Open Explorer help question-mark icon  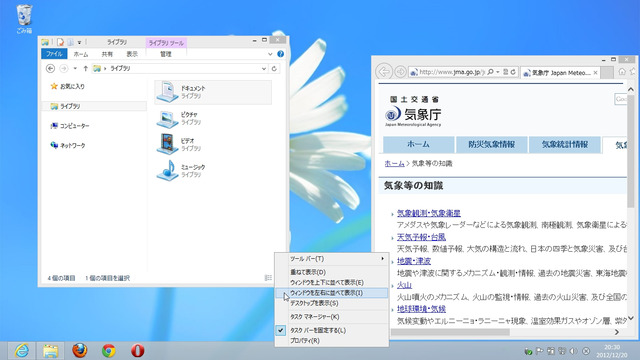(280, 54)
